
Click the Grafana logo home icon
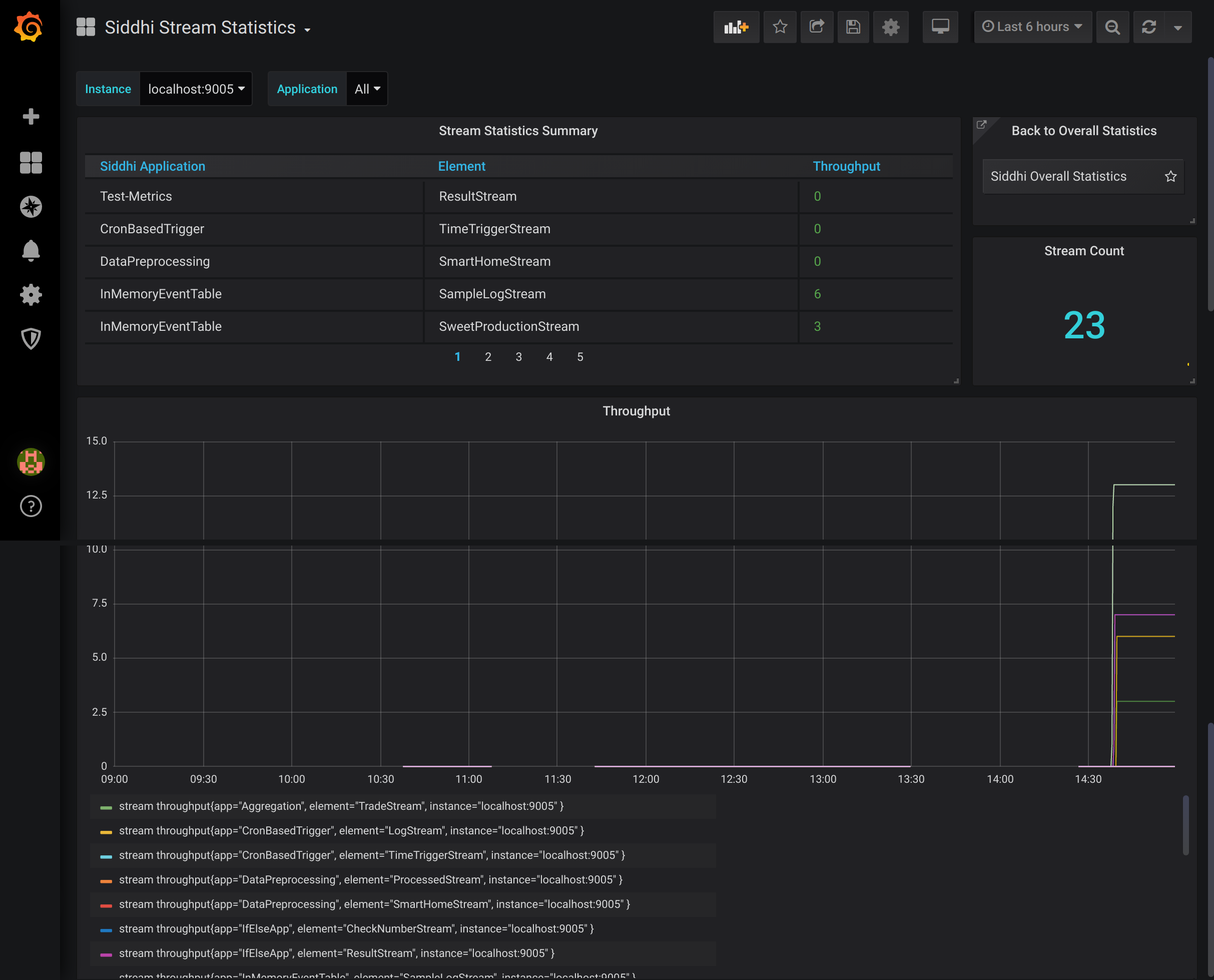click(x=28, y=27)
